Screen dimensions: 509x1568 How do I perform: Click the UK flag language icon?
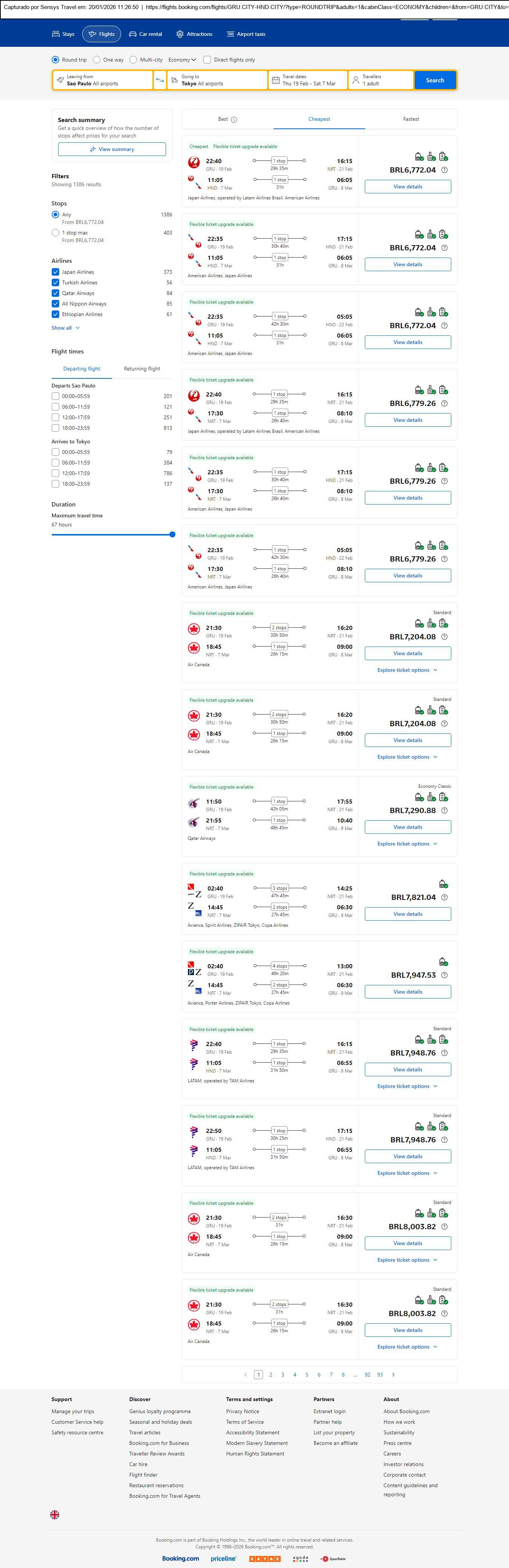point(55,1514)
